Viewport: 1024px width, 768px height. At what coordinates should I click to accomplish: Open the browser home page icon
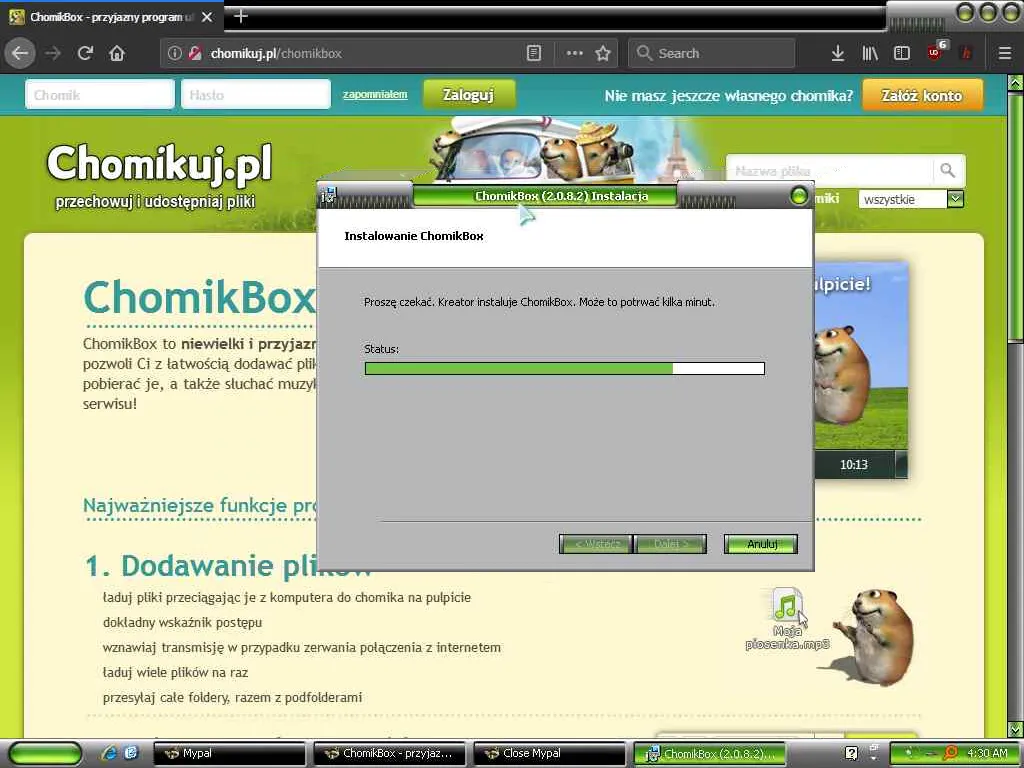click(117, 53)
